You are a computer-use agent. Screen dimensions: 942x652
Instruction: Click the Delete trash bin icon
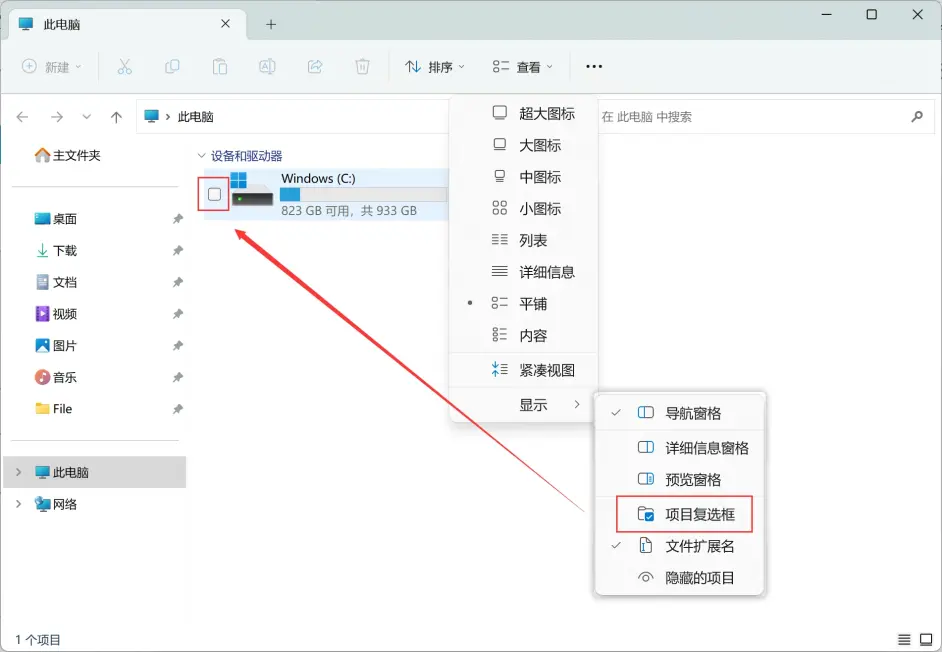(x=362, y=67)
